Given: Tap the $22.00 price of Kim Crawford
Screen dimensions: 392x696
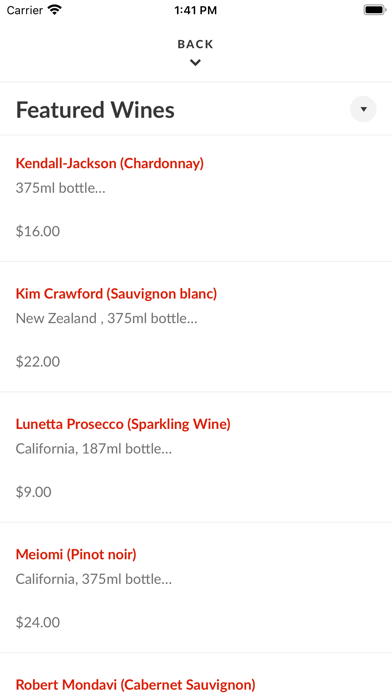Looking at the screenshot, I should [38, 362].
